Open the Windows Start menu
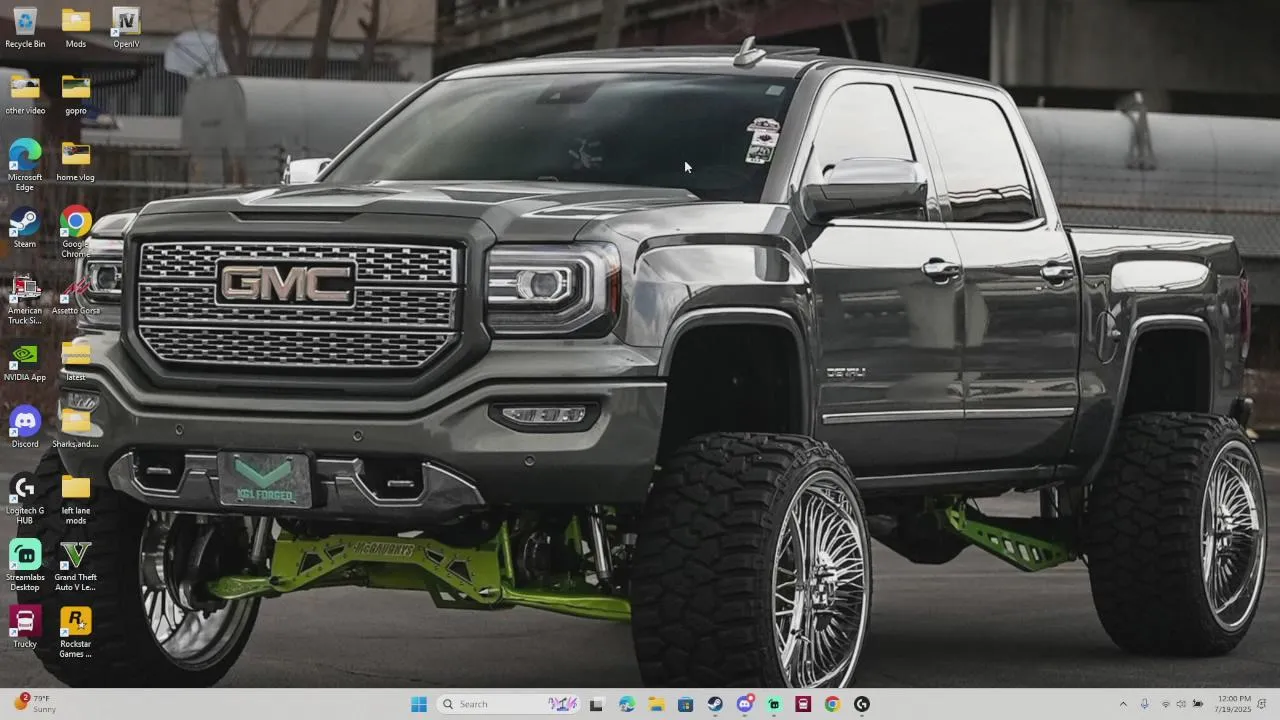 pyautogui.click(x=419, y=704)
